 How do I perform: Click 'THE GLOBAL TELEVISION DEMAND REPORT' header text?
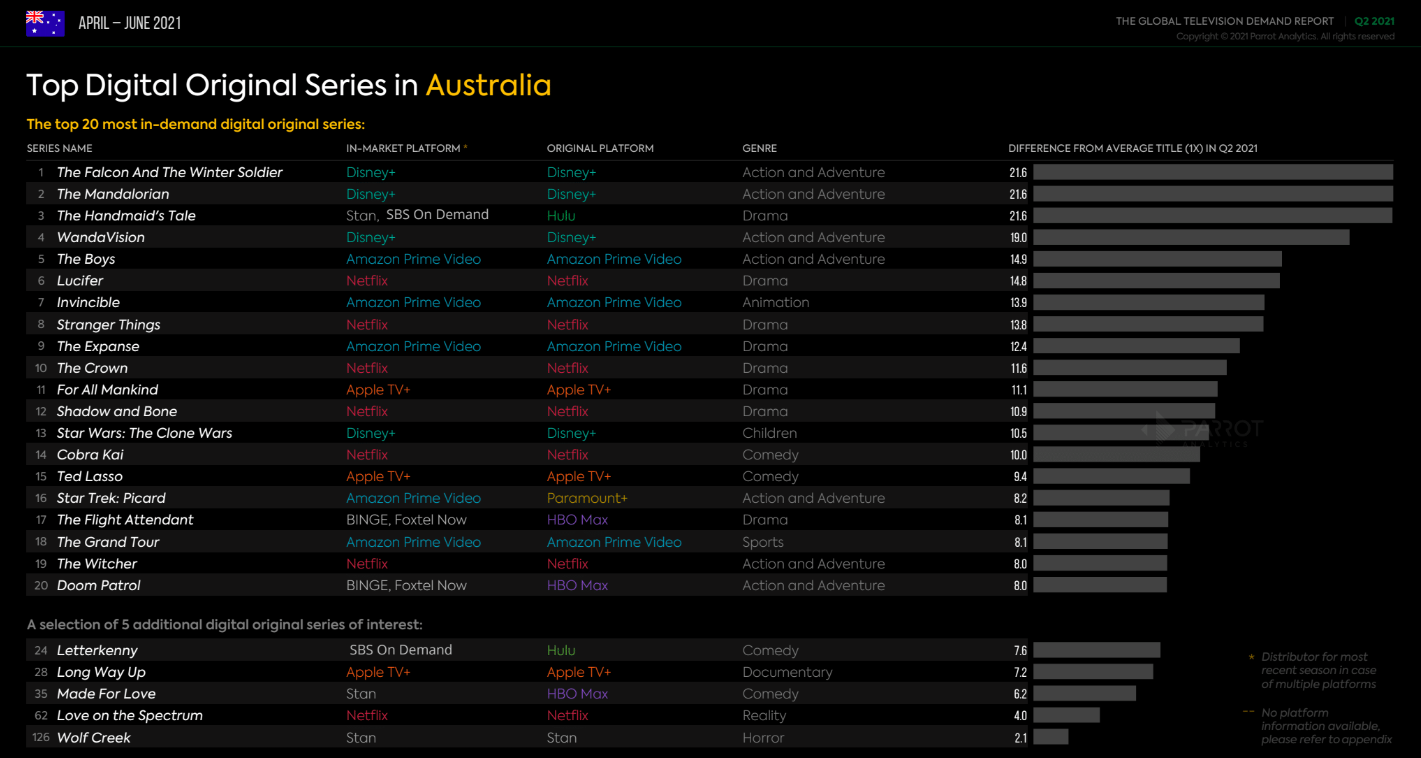click(x=1225, y=21)
